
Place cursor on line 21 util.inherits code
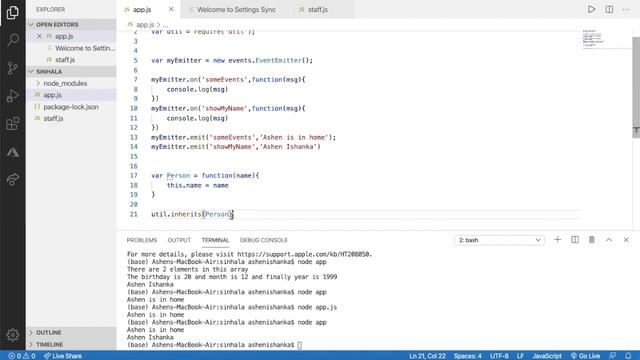click(192, 214)
